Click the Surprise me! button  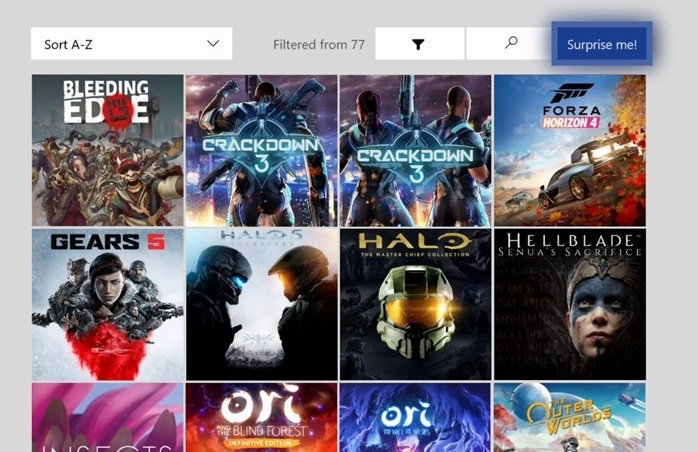tap(602, 44)
